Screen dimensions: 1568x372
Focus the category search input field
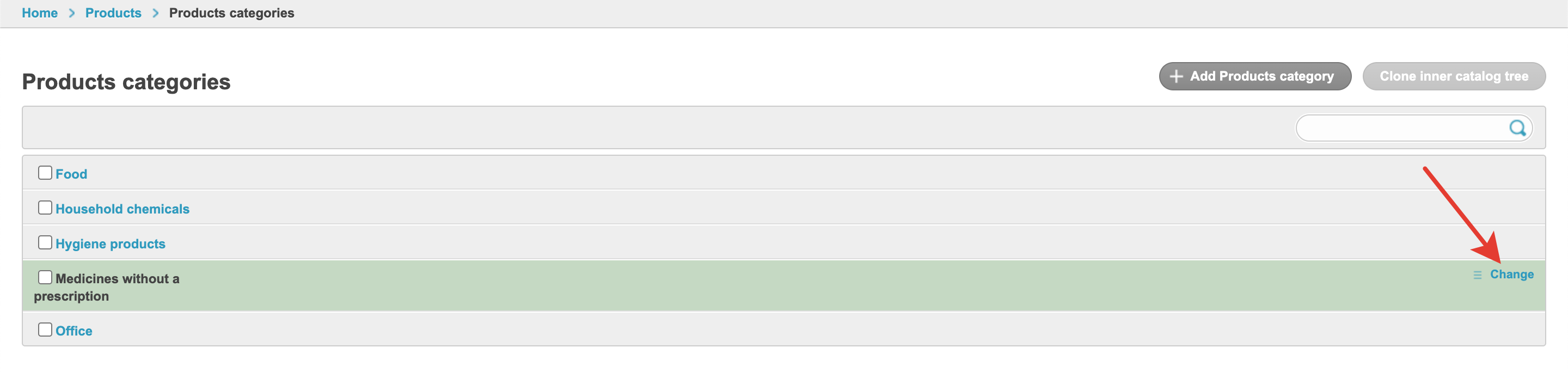pyautogui.click(x=1400, y=128)
